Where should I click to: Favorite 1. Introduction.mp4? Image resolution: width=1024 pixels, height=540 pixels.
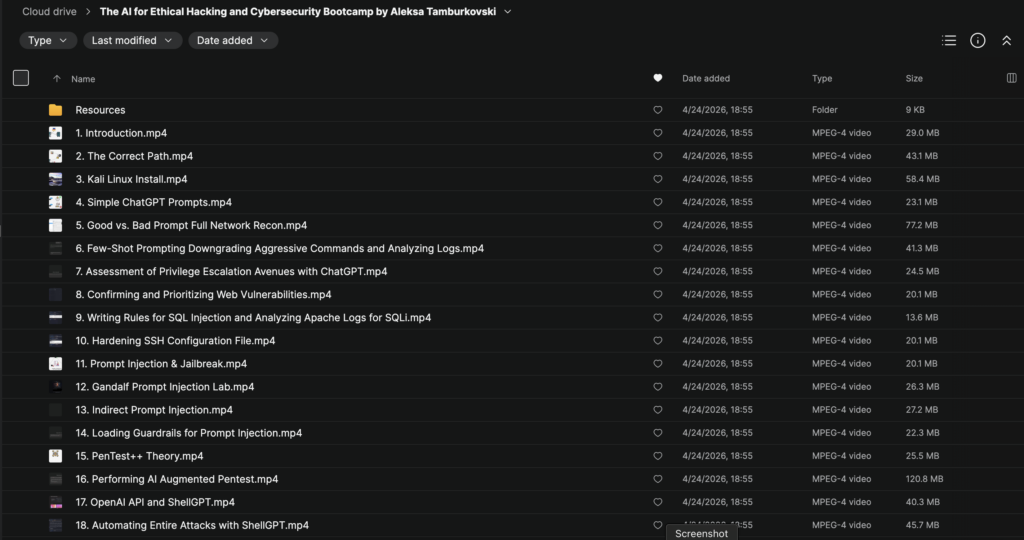(658, 133)
